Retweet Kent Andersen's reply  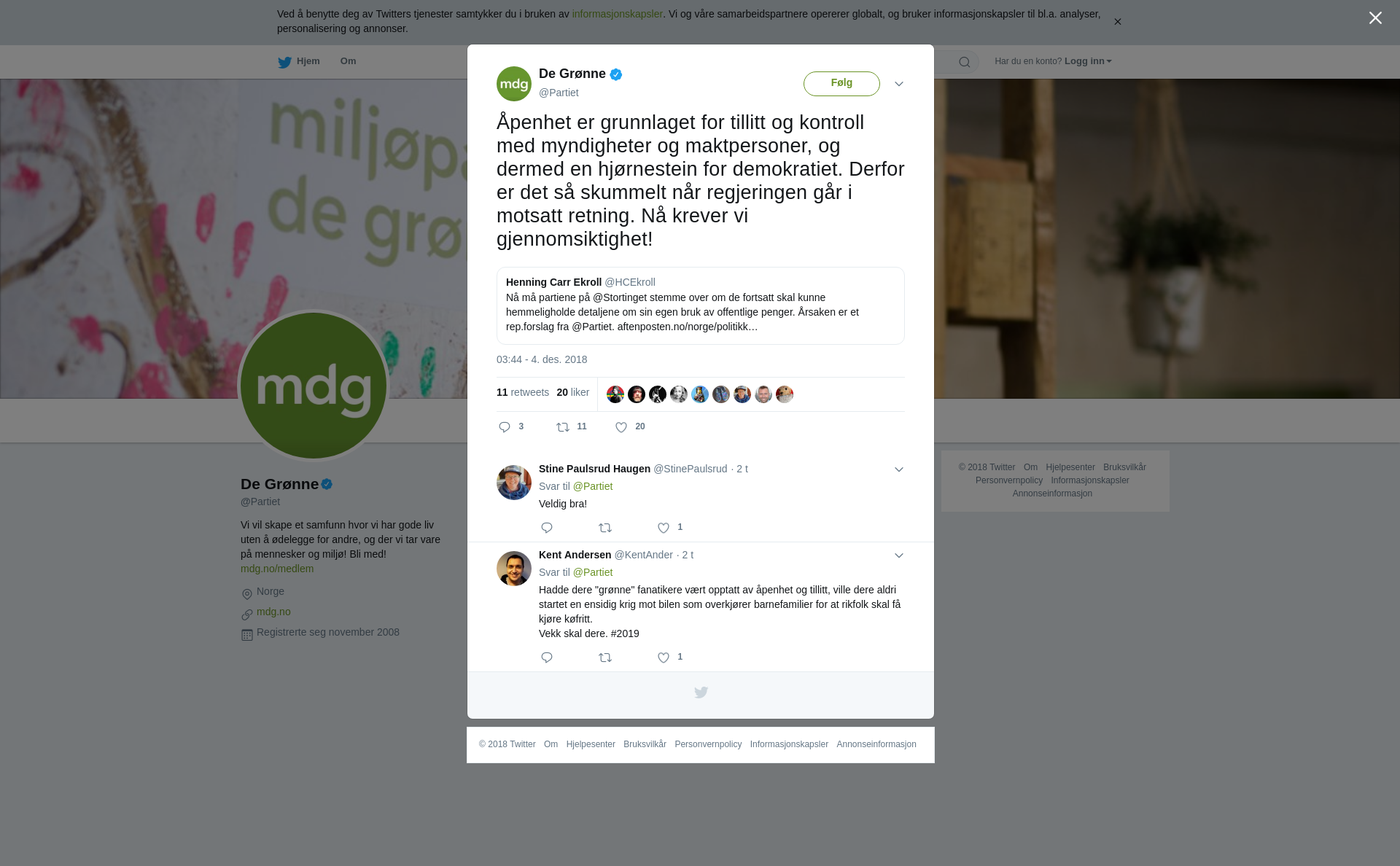[x=605, y=658]
